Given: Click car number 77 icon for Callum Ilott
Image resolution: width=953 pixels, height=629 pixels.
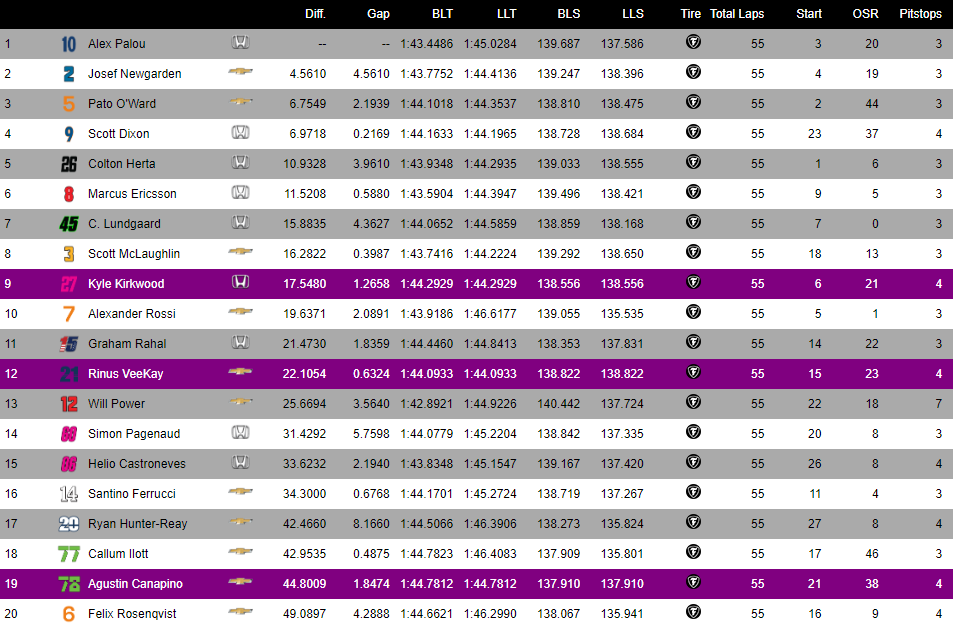Looking at the screenshot, I should tap(68, 554).
